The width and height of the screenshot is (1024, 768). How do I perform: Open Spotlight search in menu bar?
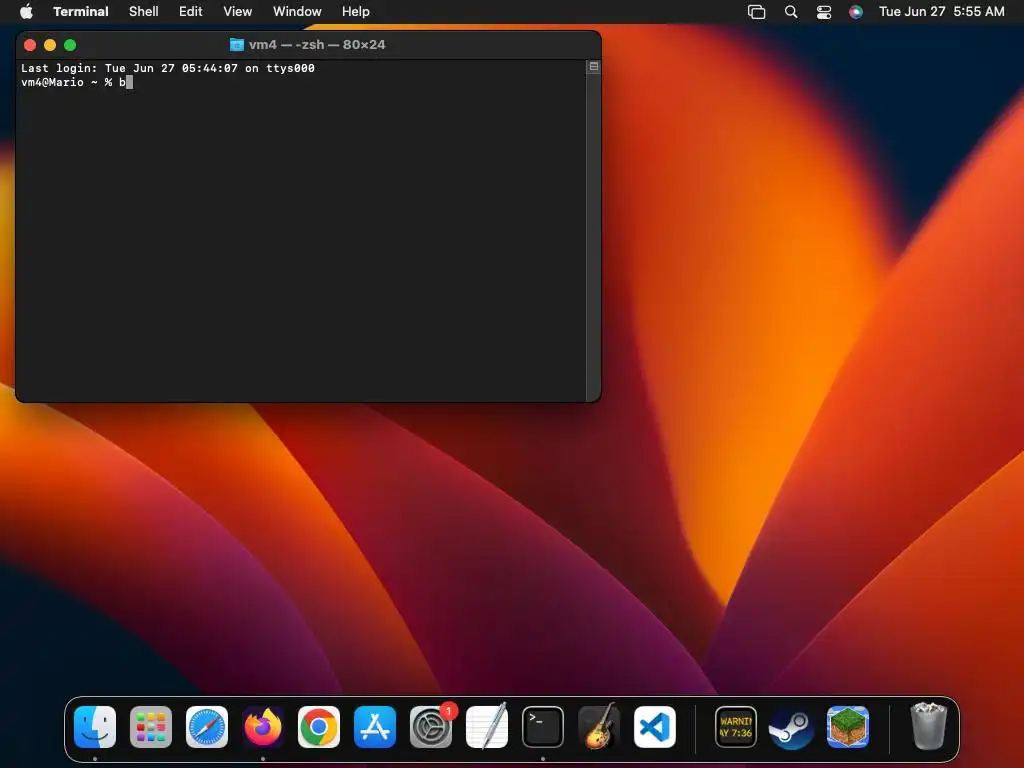(x=791, y=11)
